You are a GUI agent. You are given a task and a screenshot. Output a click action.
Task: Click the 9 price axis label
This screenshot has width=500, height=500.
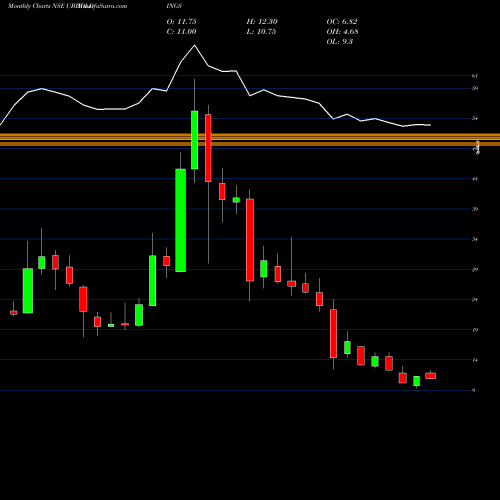pos(474,390)
